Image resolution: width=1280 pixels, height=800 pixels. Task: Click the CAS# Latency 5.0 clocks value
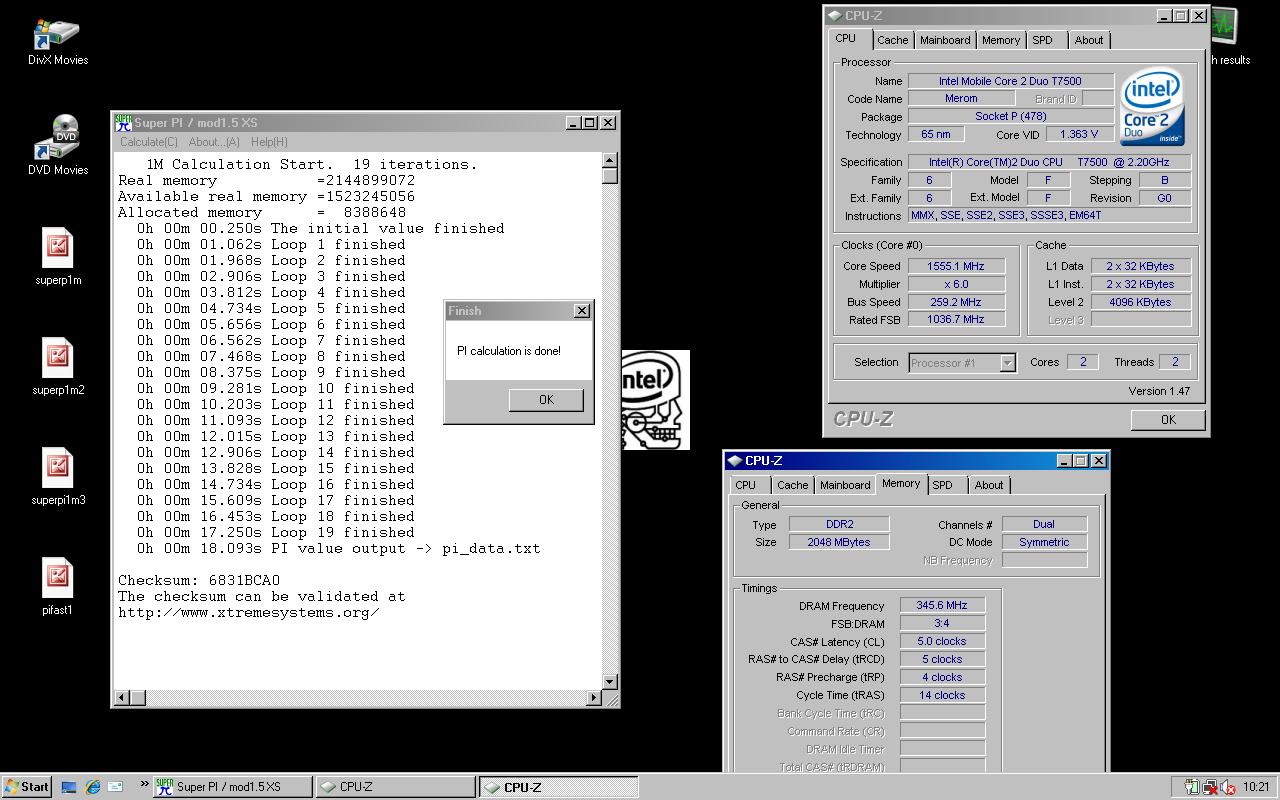point(942,641)
